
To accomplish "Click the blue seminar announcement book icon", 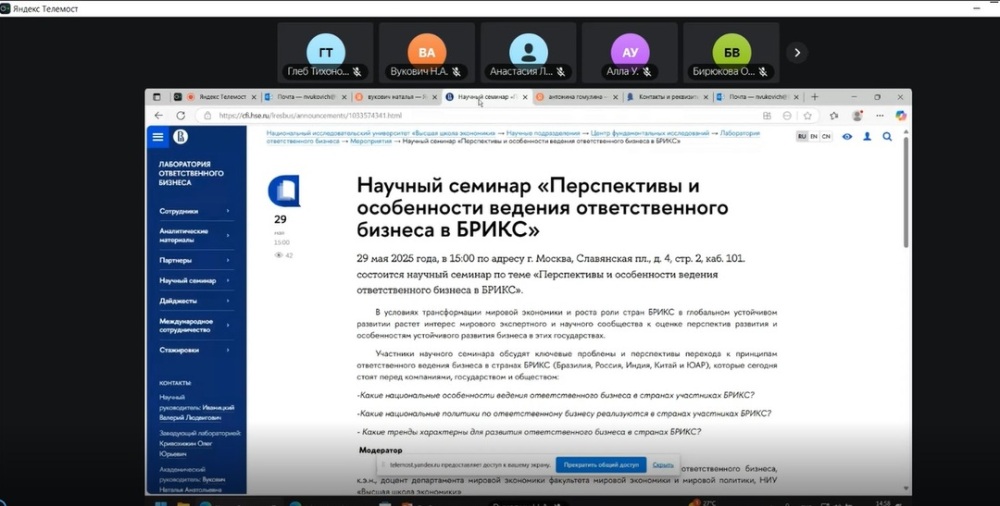I will 284,191.
